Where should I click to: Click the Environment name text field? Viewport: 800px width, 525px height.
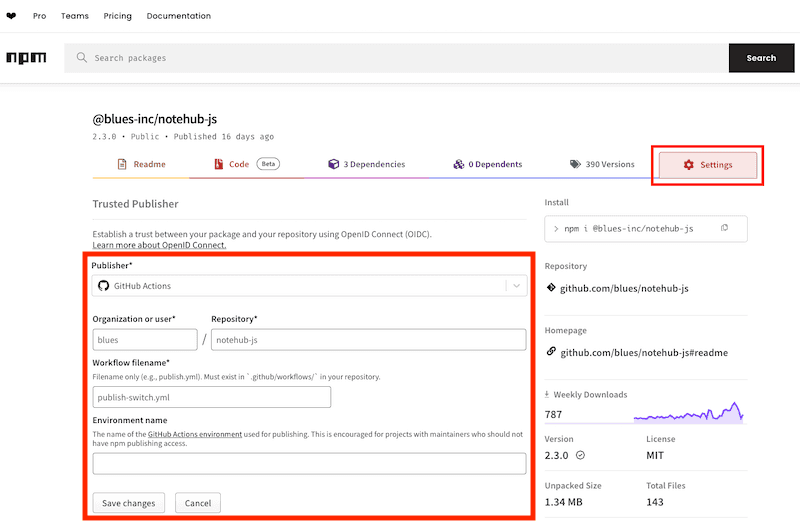coord(309,463)
